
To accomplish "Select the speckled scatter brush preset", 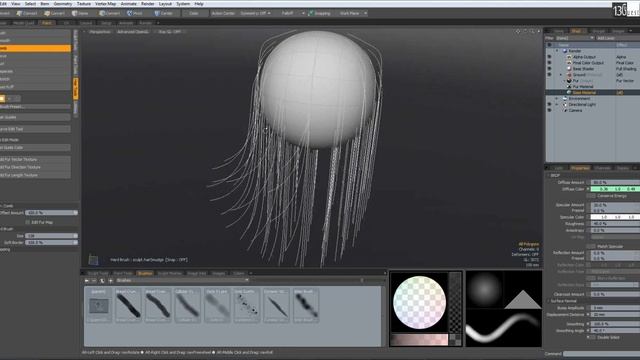I will [x=246, y=305].
